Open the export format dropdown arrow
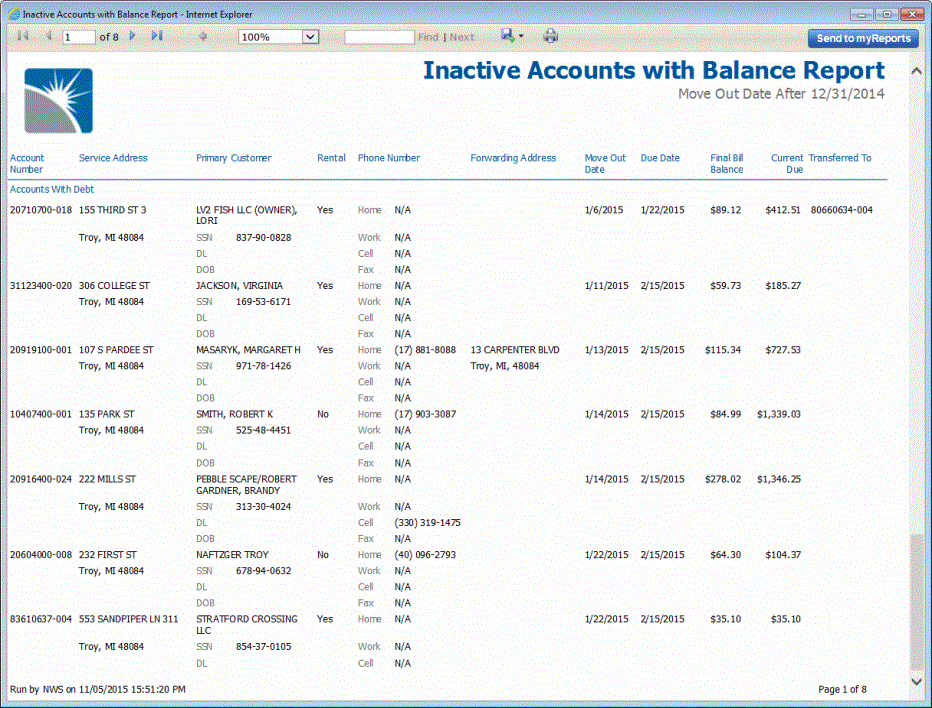This screenshot has width=932, height=708. (521, 36)
